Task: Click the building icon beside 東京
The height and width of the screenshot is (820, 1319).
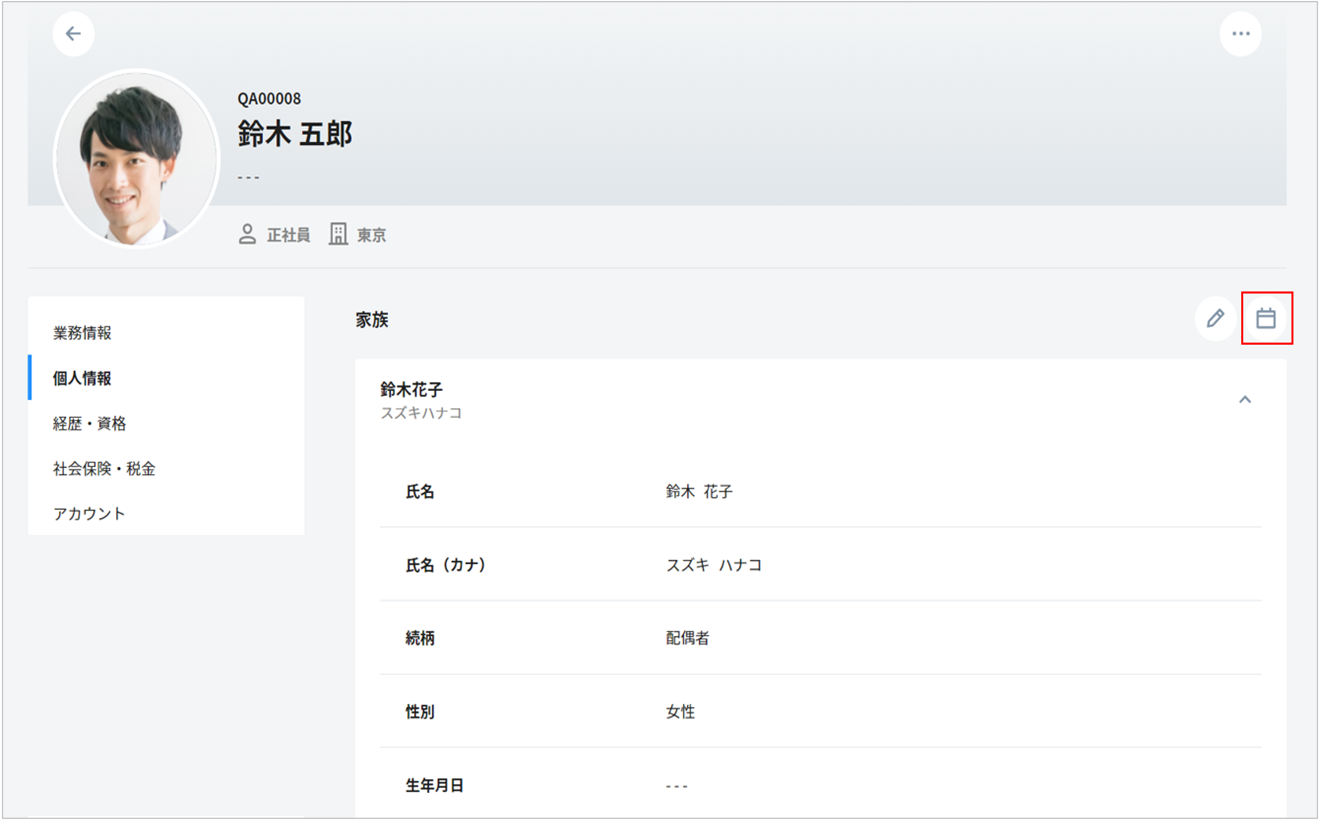Action: (x=338, y=235)
